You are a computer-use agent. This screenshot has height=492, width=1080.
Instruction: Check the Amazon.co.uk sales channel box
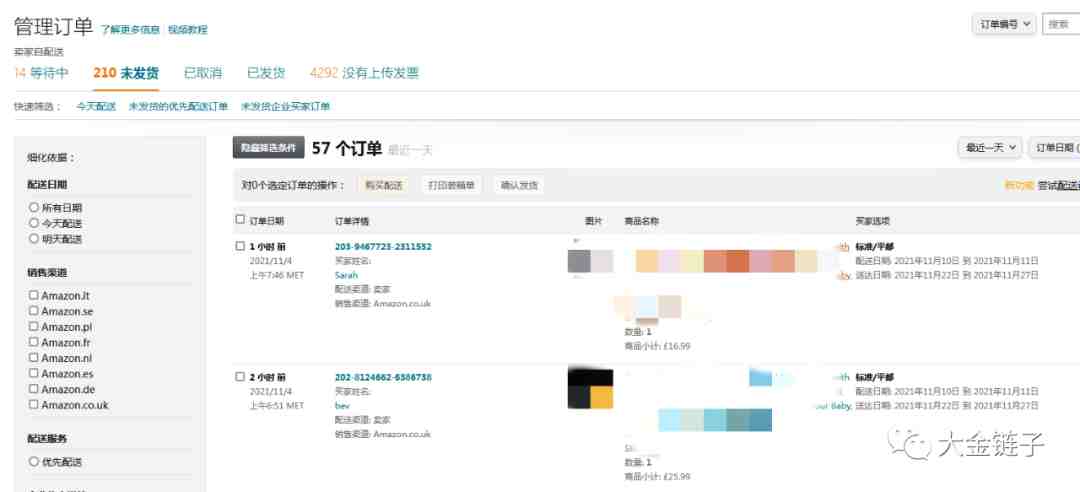tap(34, 405)
